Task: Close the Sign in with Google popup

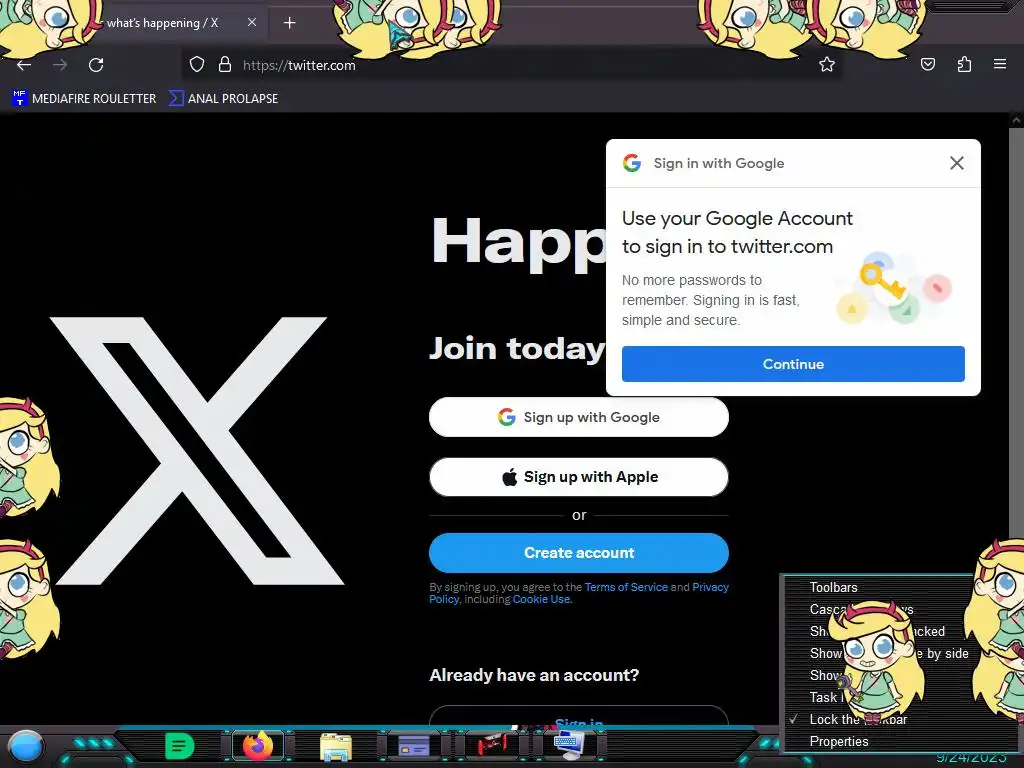Action: tap(957, 163)
